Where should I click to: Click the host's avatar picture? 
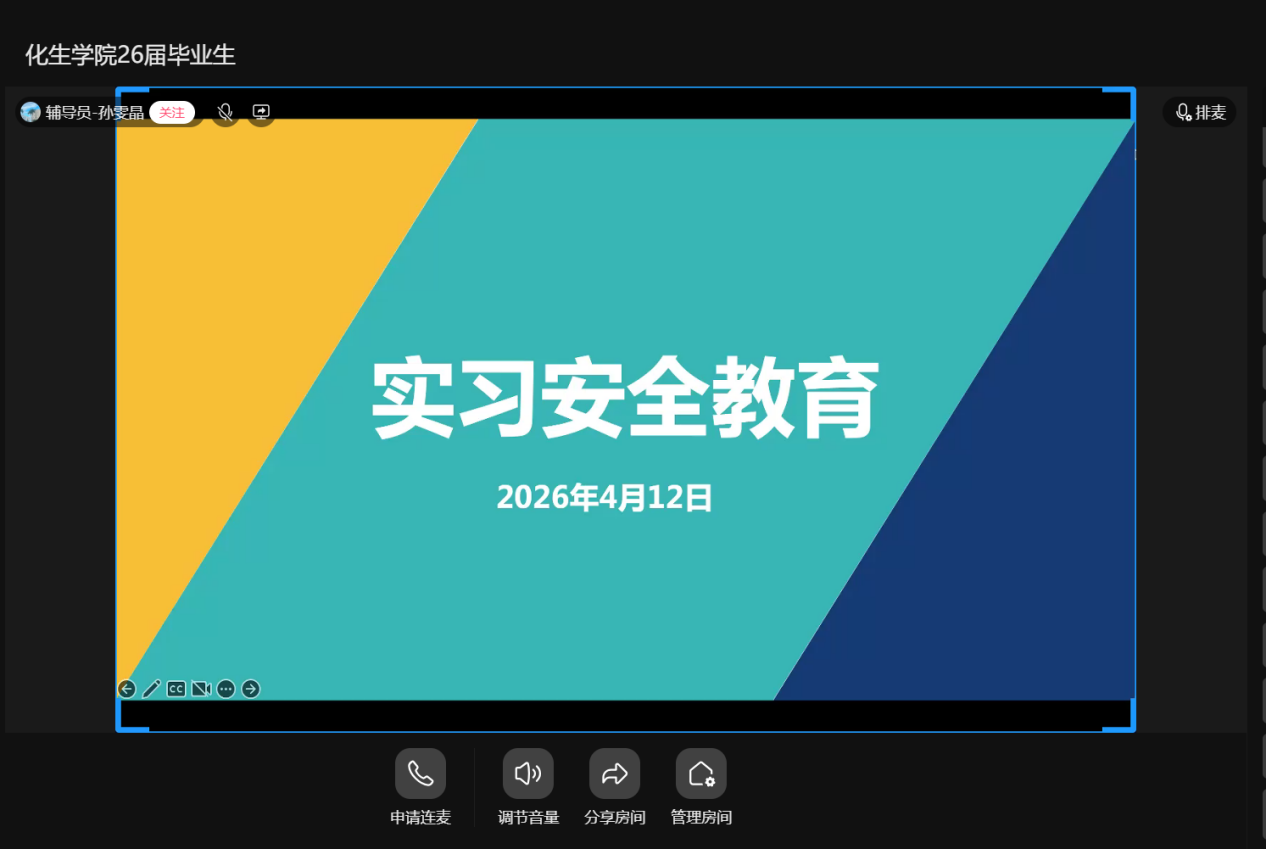[31, 112]
